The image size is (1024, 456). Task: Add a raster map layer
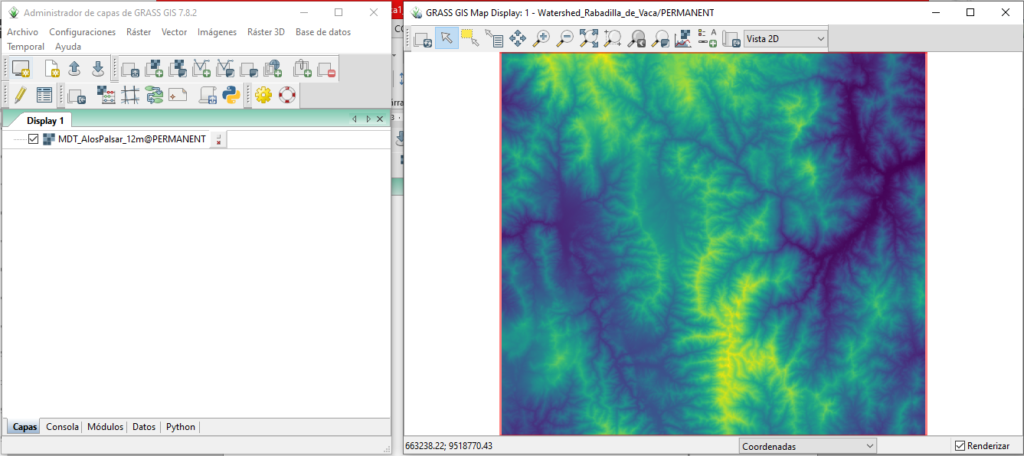tap(154, 69)
